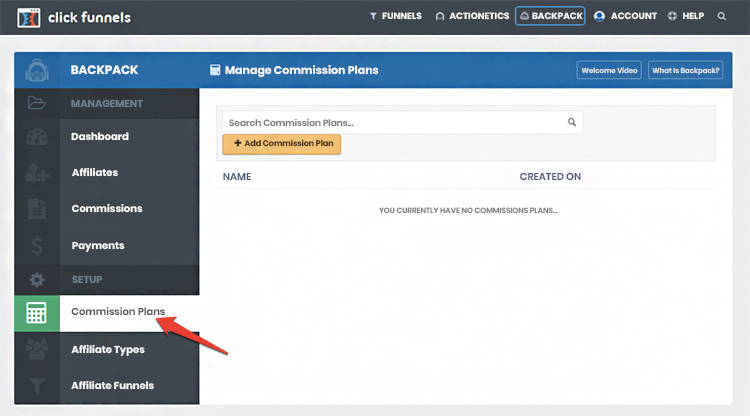Screen dimensions: 750x416
Task: Click the green Commission Plans calculator icon
Action: coord(37,312)
